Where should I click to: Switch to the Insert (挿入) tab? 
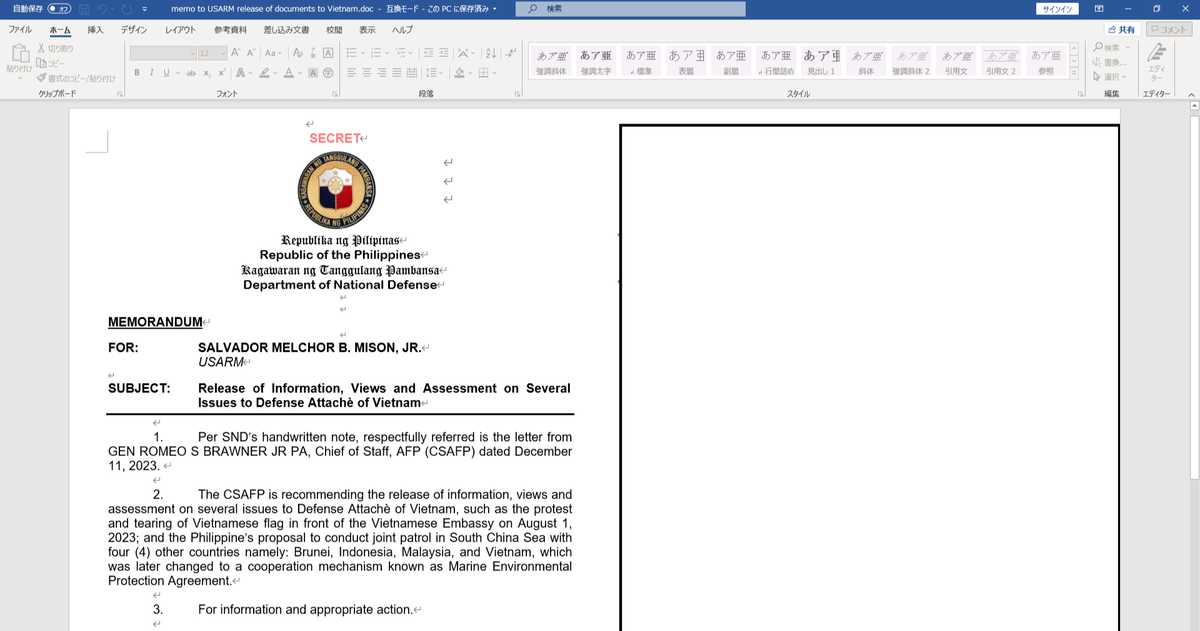96,30
